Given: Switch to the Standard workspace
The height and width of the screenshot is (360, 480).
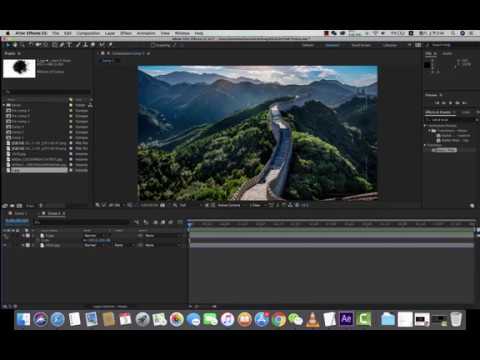Looking at the screenshot, I should pyautogui.click(x=332, y=45).
